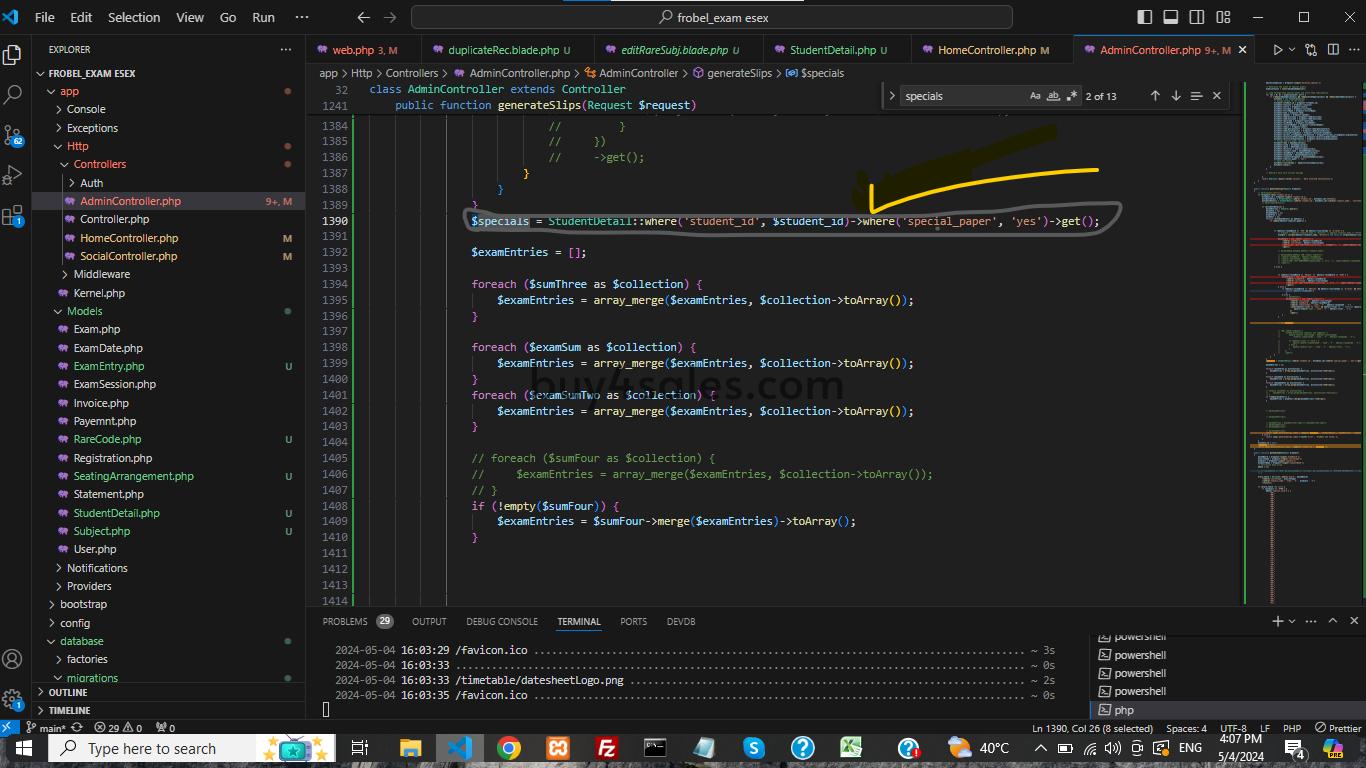Open the Accounts icon in activity bar
Image resolution: width=1366 pixels, height=768 pixels.
click(x=13, y=659)
